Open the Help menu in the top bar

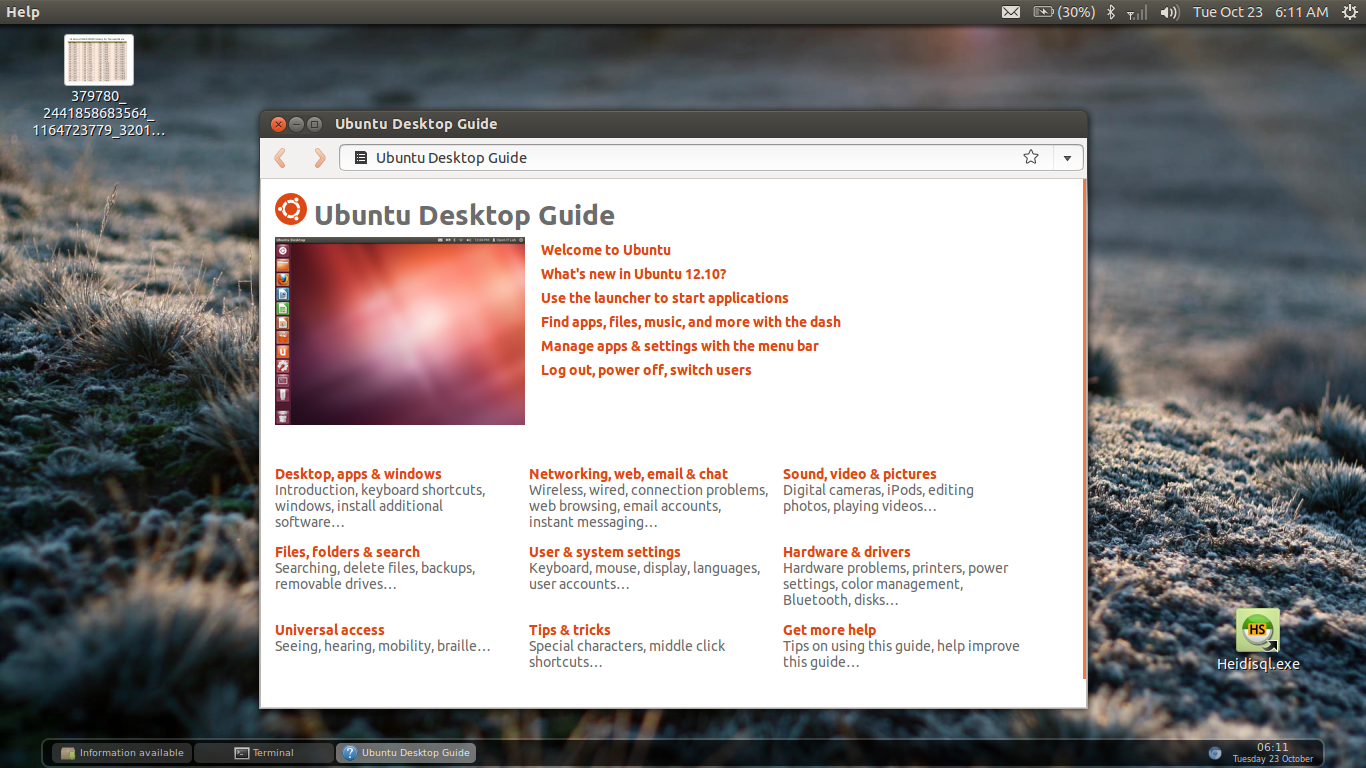coord(23,12)
